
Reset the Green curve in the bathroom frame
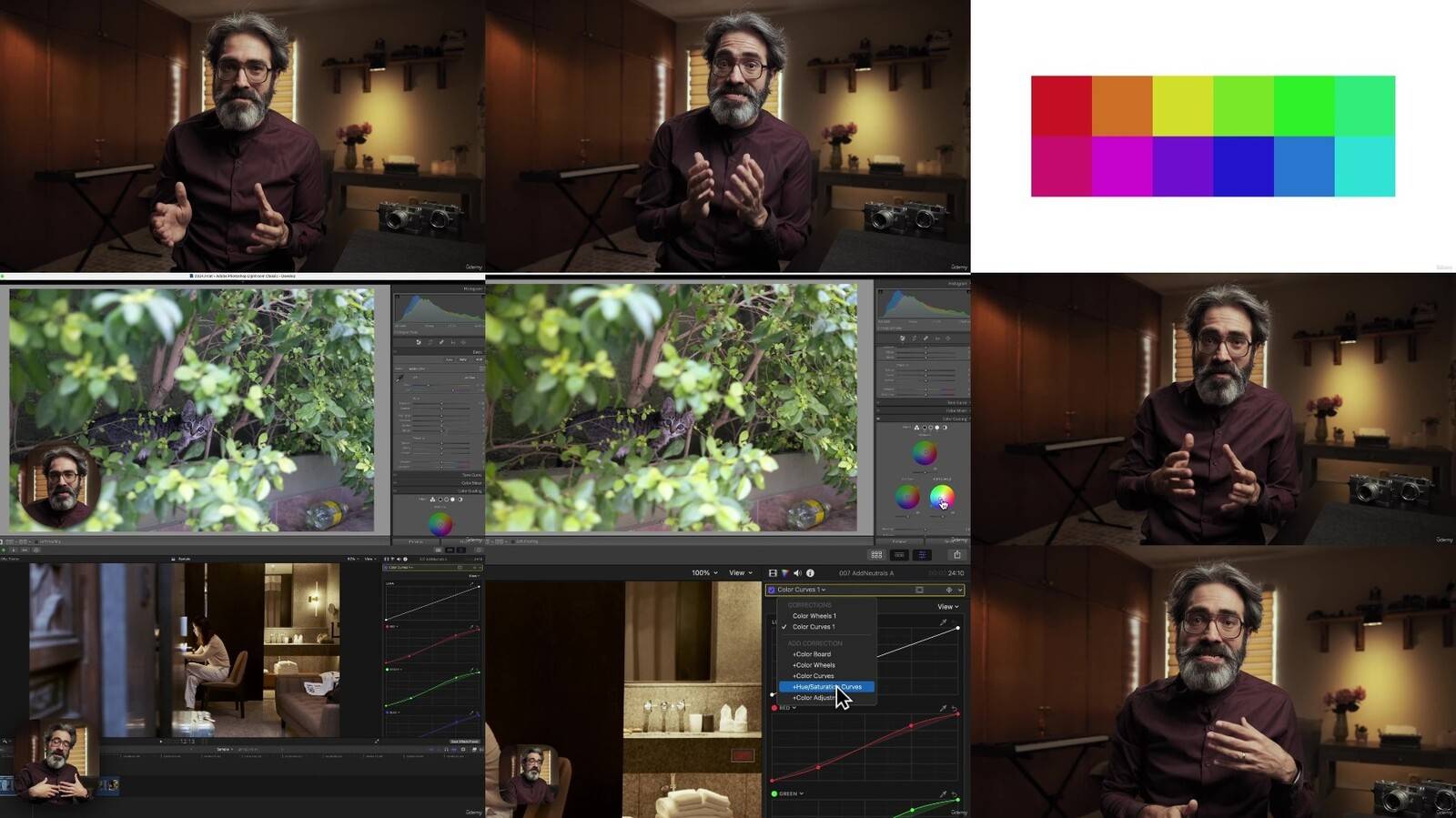pos(955,793)
